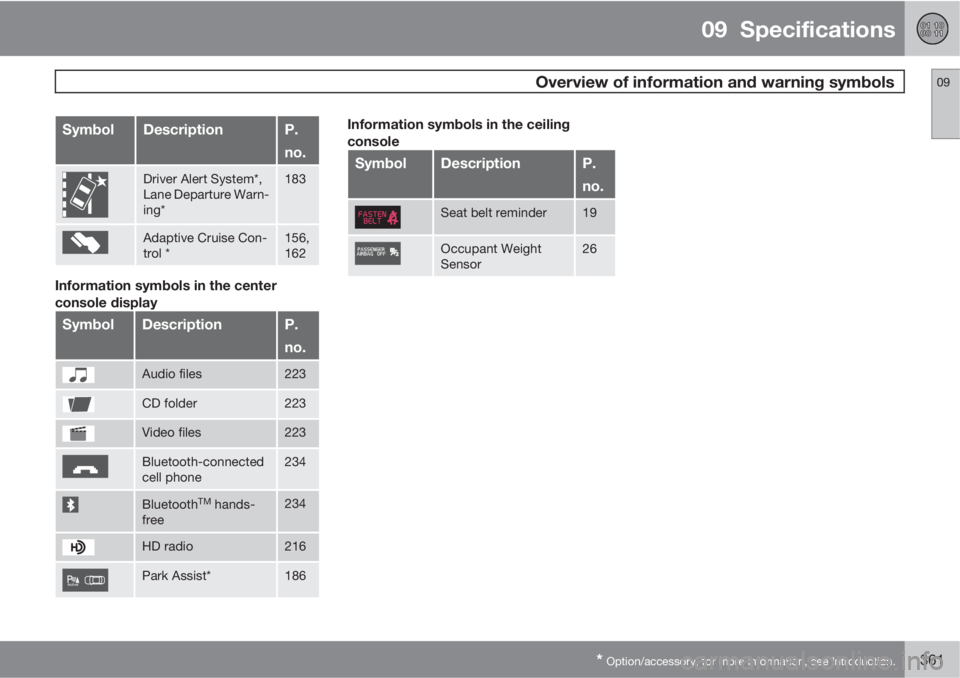Select the red Fasten Belt reminder icon
Viewport: 960px width, 678px height.
378,217
